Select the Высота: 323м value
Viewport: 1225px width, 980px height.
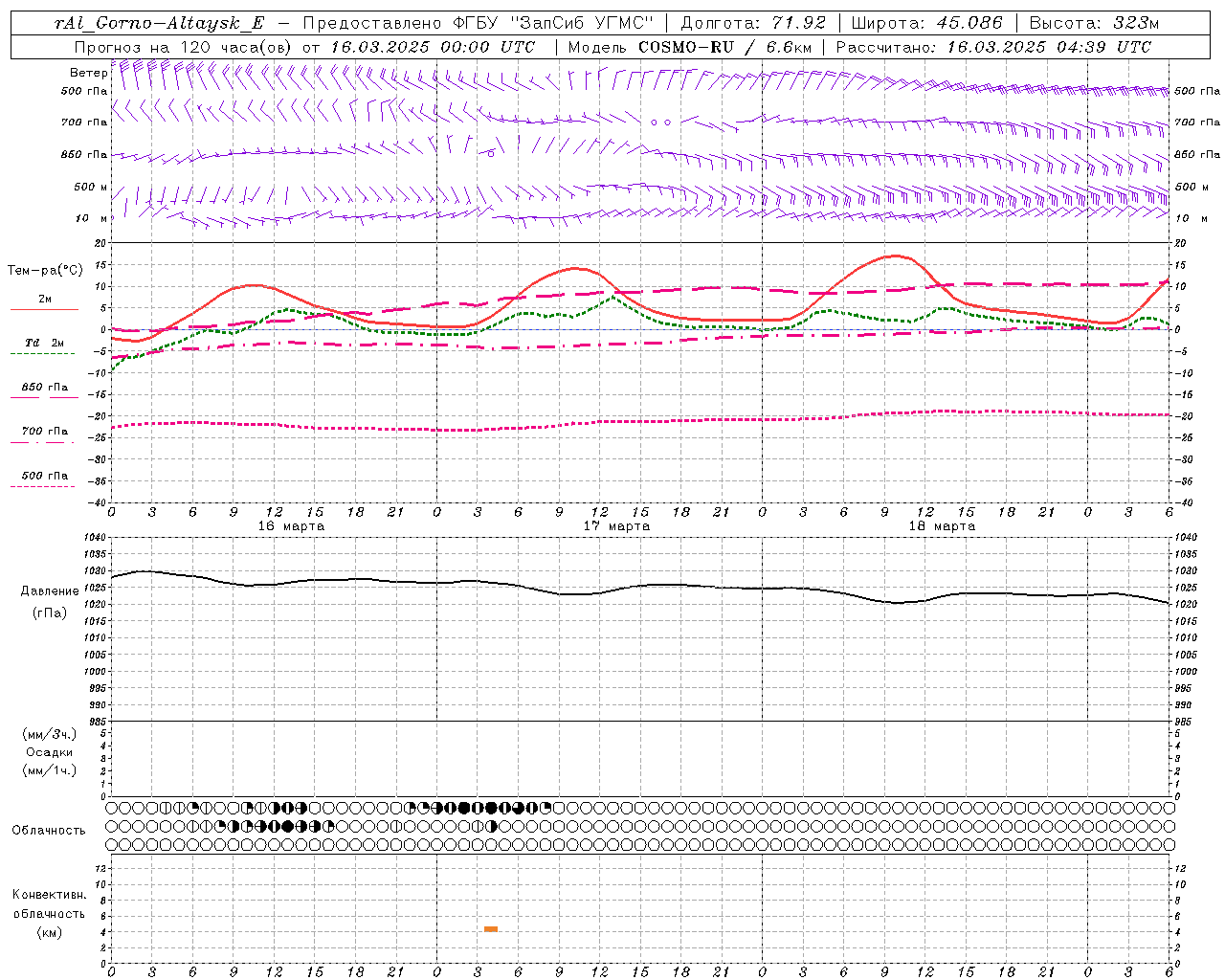1095,23
